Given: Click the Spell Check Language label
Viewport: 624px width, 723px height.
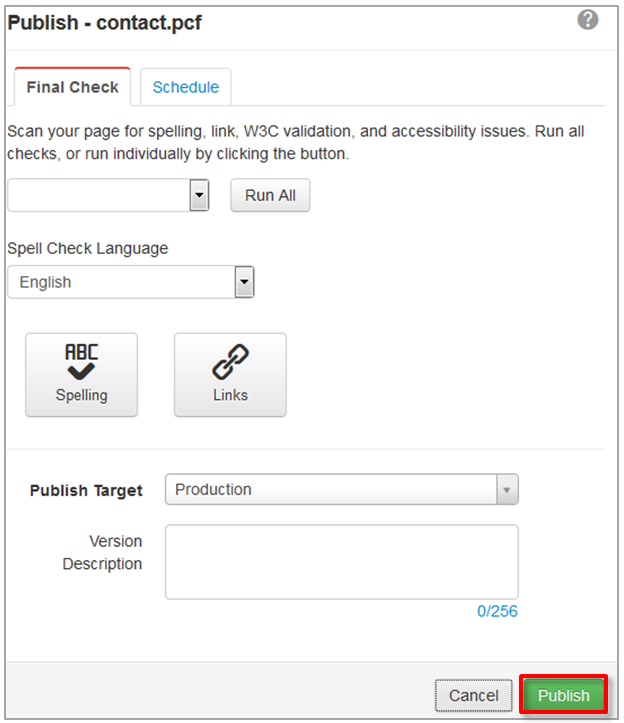Looking at the screenshot, I should click(88, 248).
